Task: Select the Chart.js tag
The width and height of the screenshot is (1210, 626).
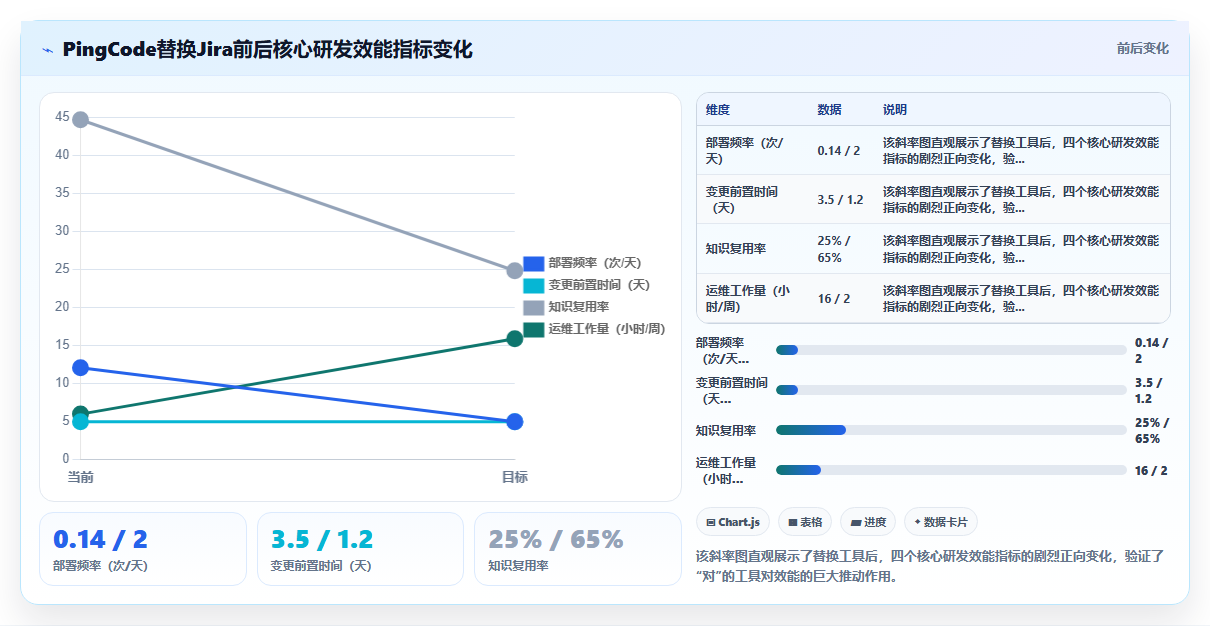Action: [732, 522]
